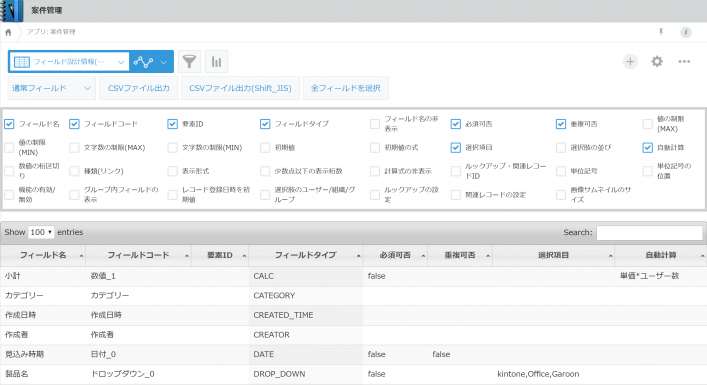Click the 日付_0 field code cell
This screenshot has width=707, height=385.
click(x=138, y=354)
